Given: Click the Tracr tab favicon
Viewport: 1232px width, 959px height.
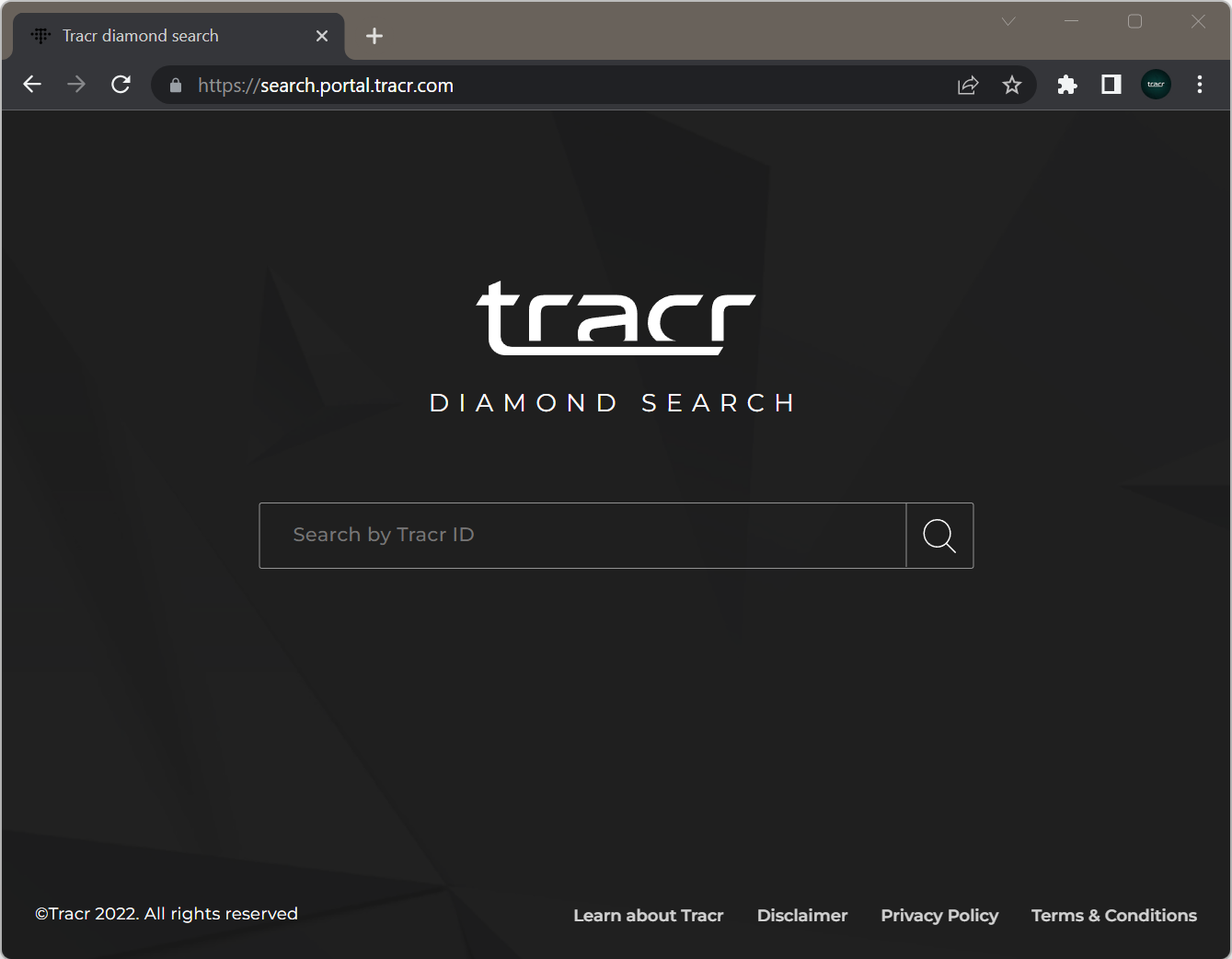Looking at the screenshot, I should (40, 36).
